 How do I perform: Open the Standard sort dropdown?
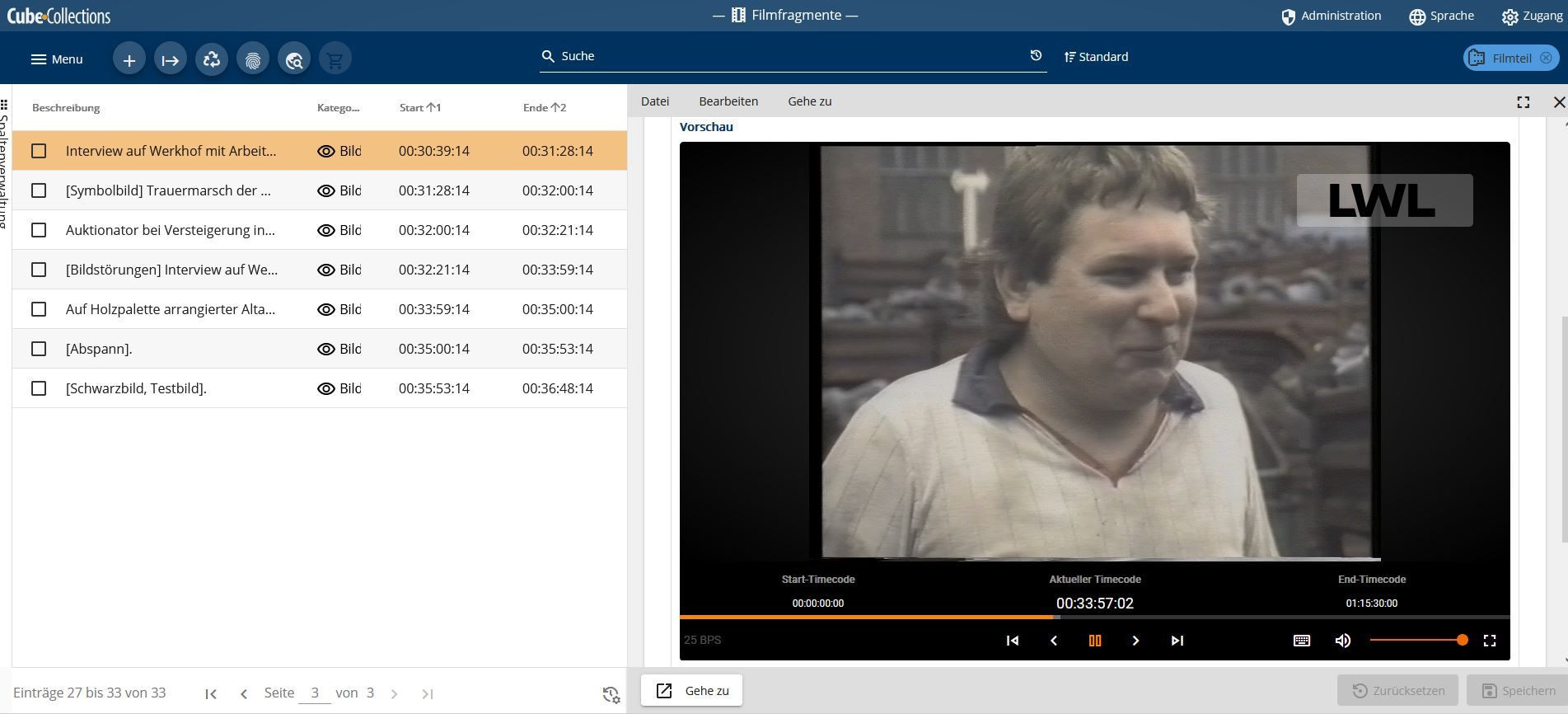coord(1096,57)
